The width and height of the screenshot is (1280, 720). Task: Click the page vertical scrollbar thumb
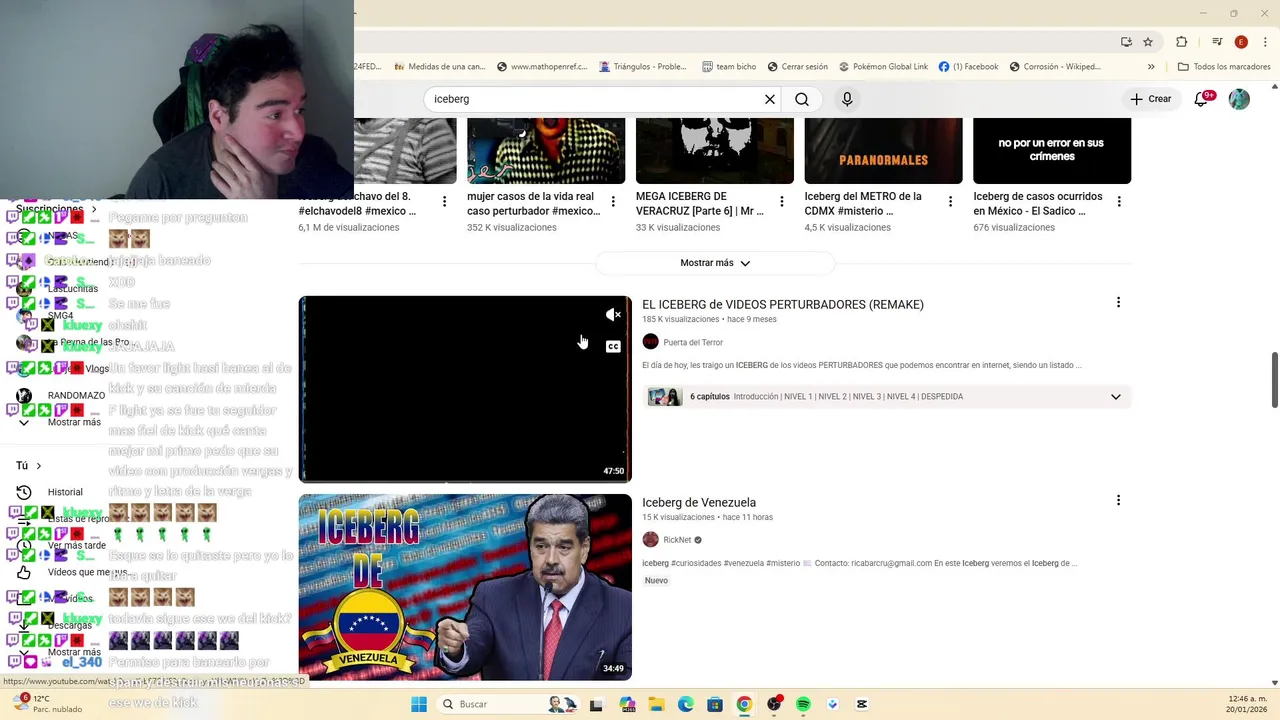[1274, 379]
